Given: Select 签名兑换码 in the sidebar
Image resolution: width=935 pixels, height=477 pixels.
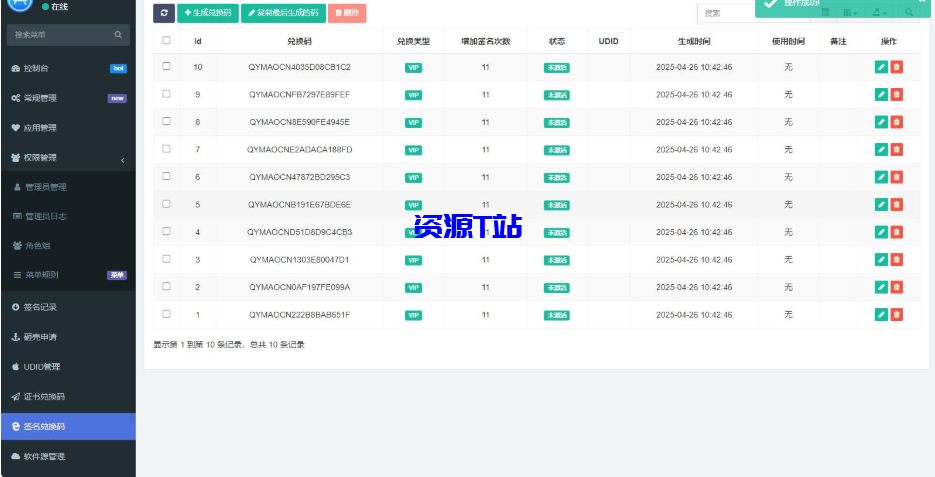Looking at the screenshot, I should click(x=68, y=426).
